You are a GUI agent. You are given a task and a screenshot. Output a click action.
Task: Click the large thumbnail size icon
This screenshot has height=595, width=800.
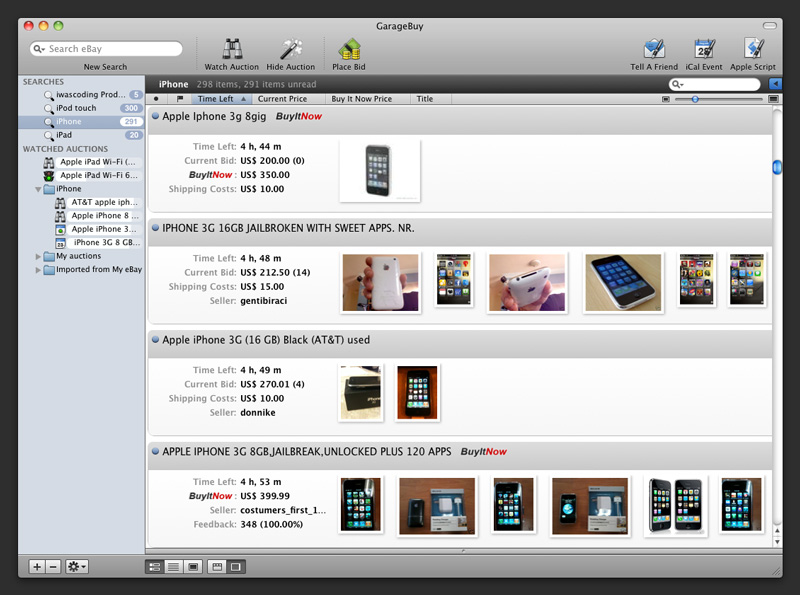pyautogui.click(x=773, y=99)
